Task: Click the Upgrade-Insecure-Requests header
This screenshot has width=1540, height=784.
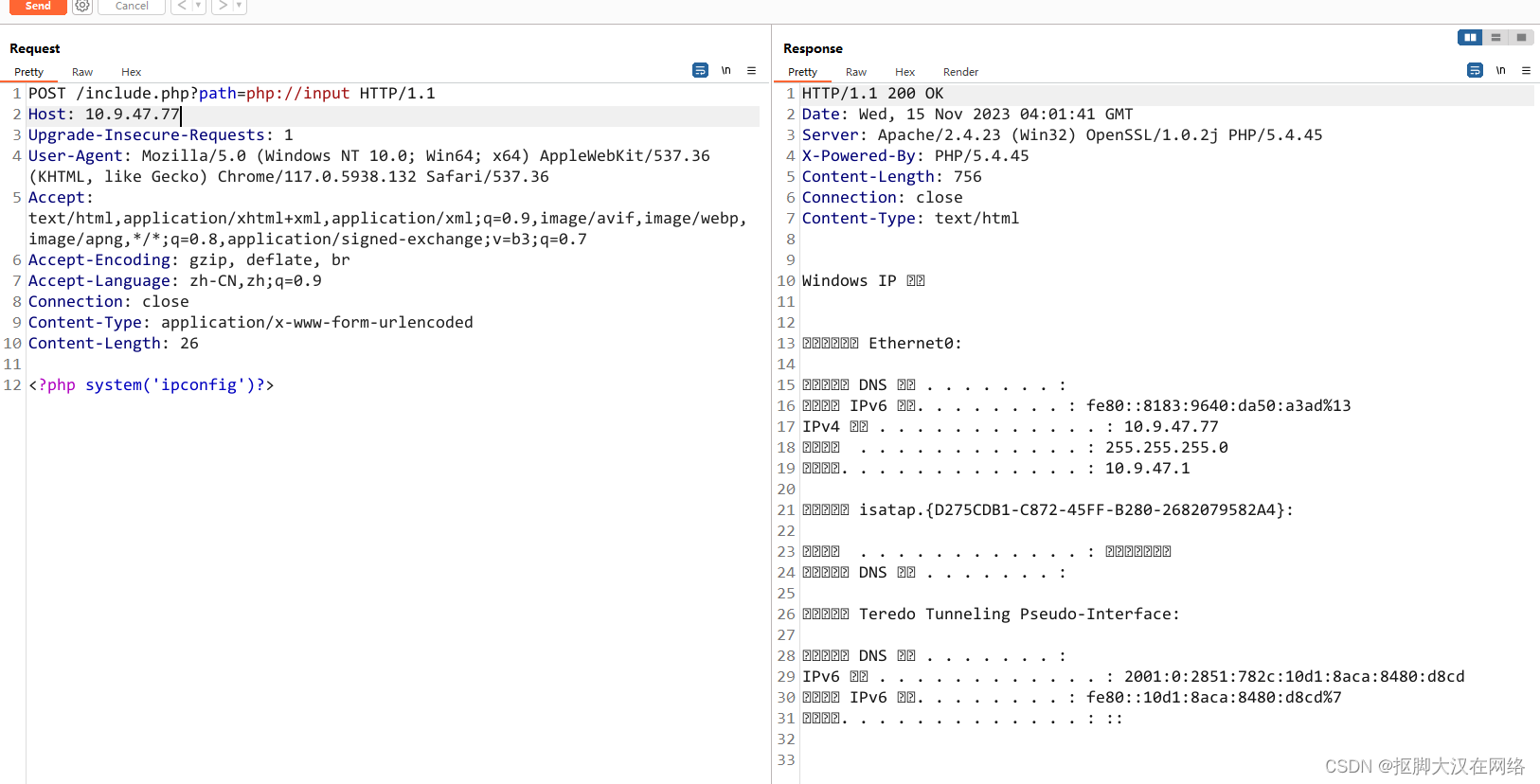Action: [161, 134]
